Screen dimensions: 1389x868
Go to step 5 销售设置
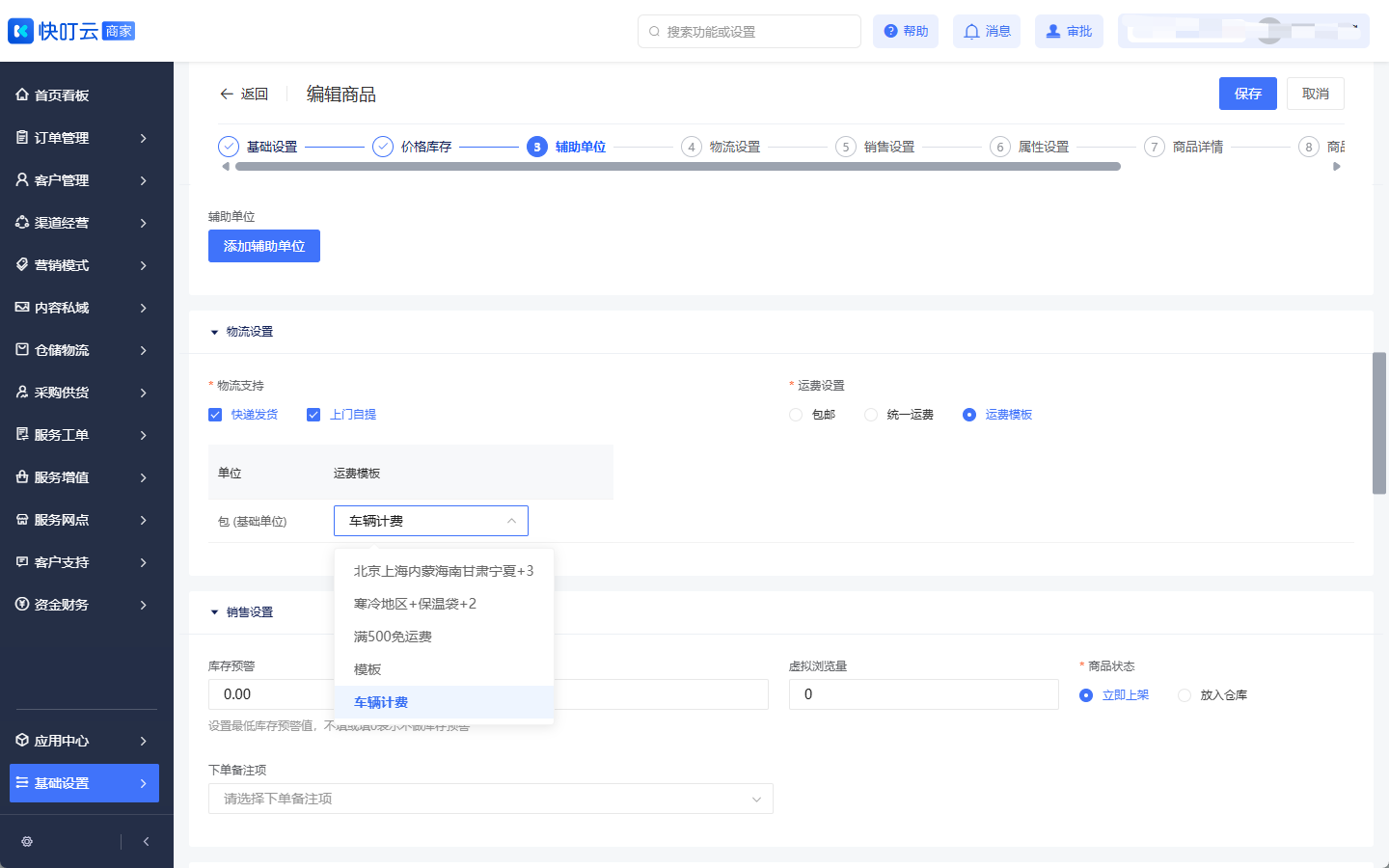875,147
